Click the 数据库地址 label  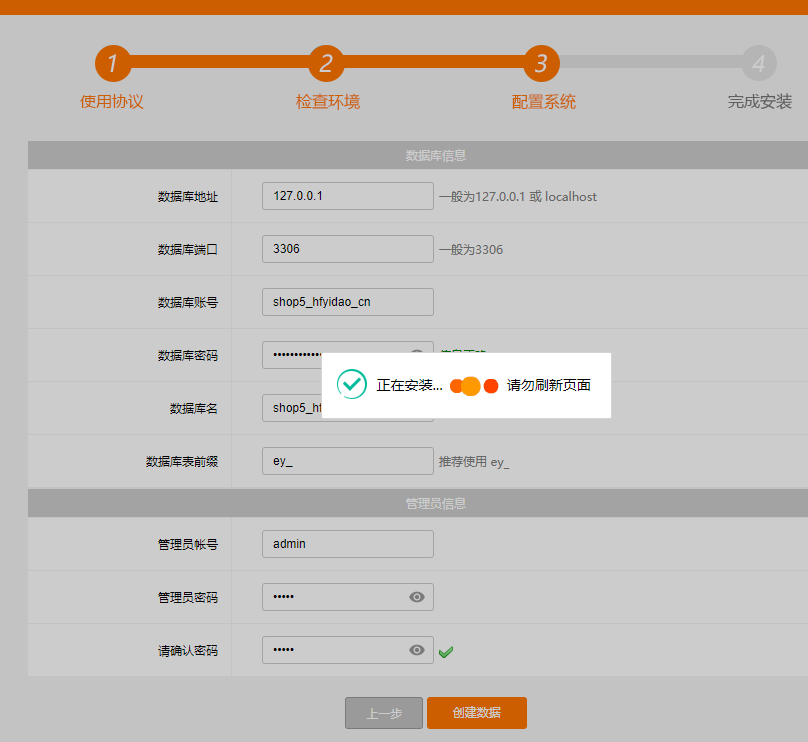pyautogui.click(x=188, y=197)
